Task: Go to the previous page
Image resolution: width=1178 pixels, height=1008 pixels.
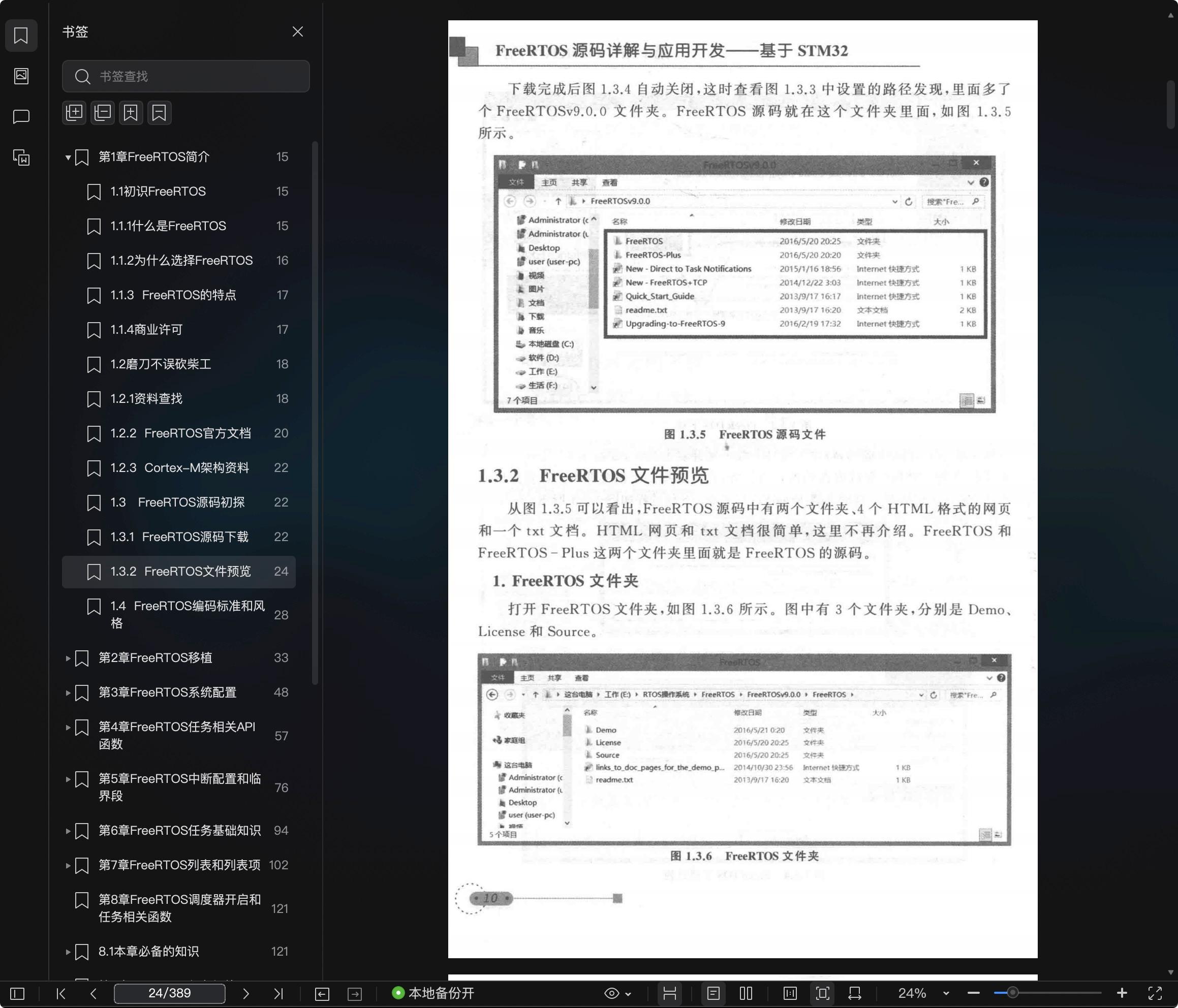Action: [x=94, y=993]
